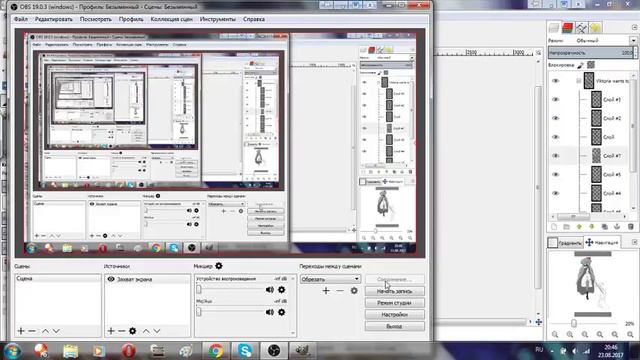Open the Справка menu
640x360 pixels.
(254, 19)
